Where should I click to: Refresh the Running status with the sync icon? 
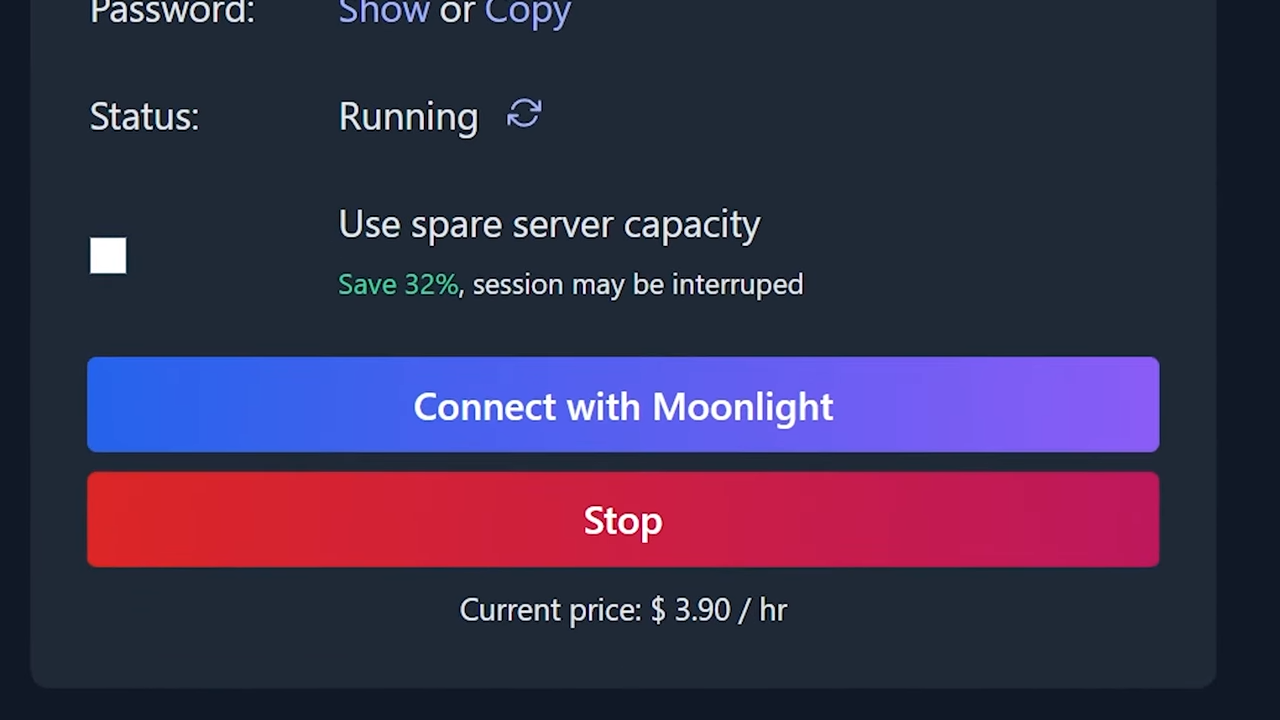click(524, 114)
